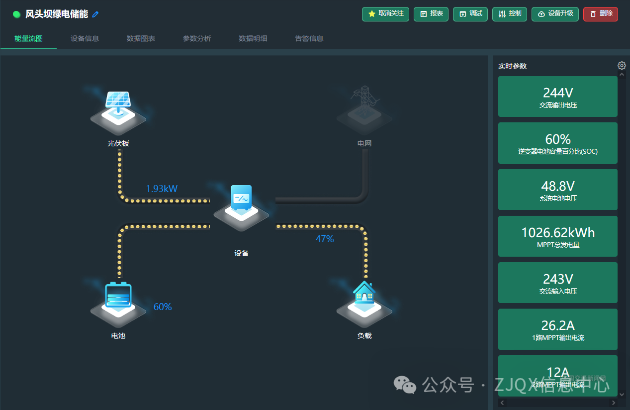This screenshot has height=410, width=630.
Task: Click the 244V AC output voltage card
Action: [x=557, y=96]
